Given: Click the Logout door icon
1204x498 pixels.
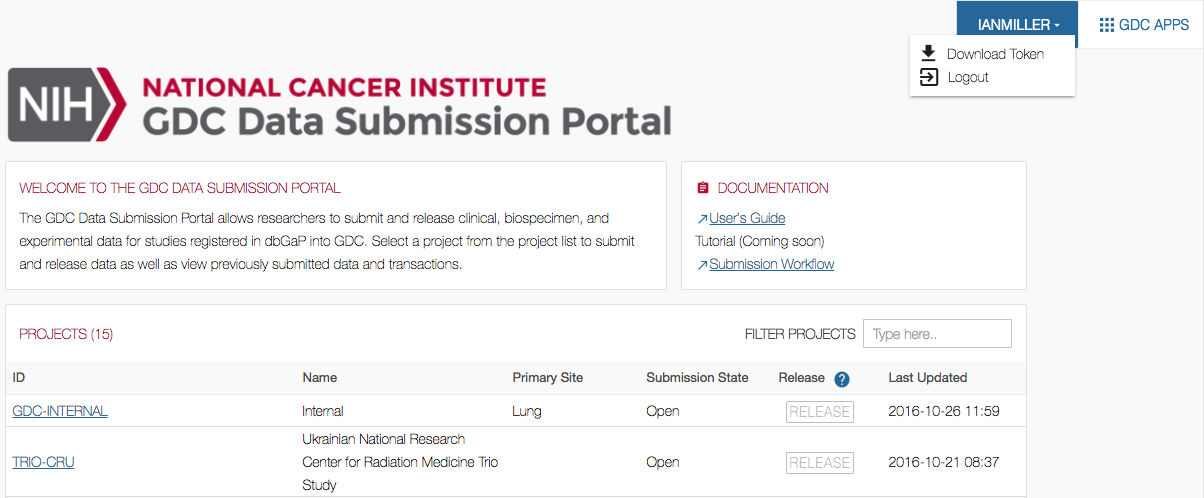Looking at the screenshot, I should [x=929, y=77].
